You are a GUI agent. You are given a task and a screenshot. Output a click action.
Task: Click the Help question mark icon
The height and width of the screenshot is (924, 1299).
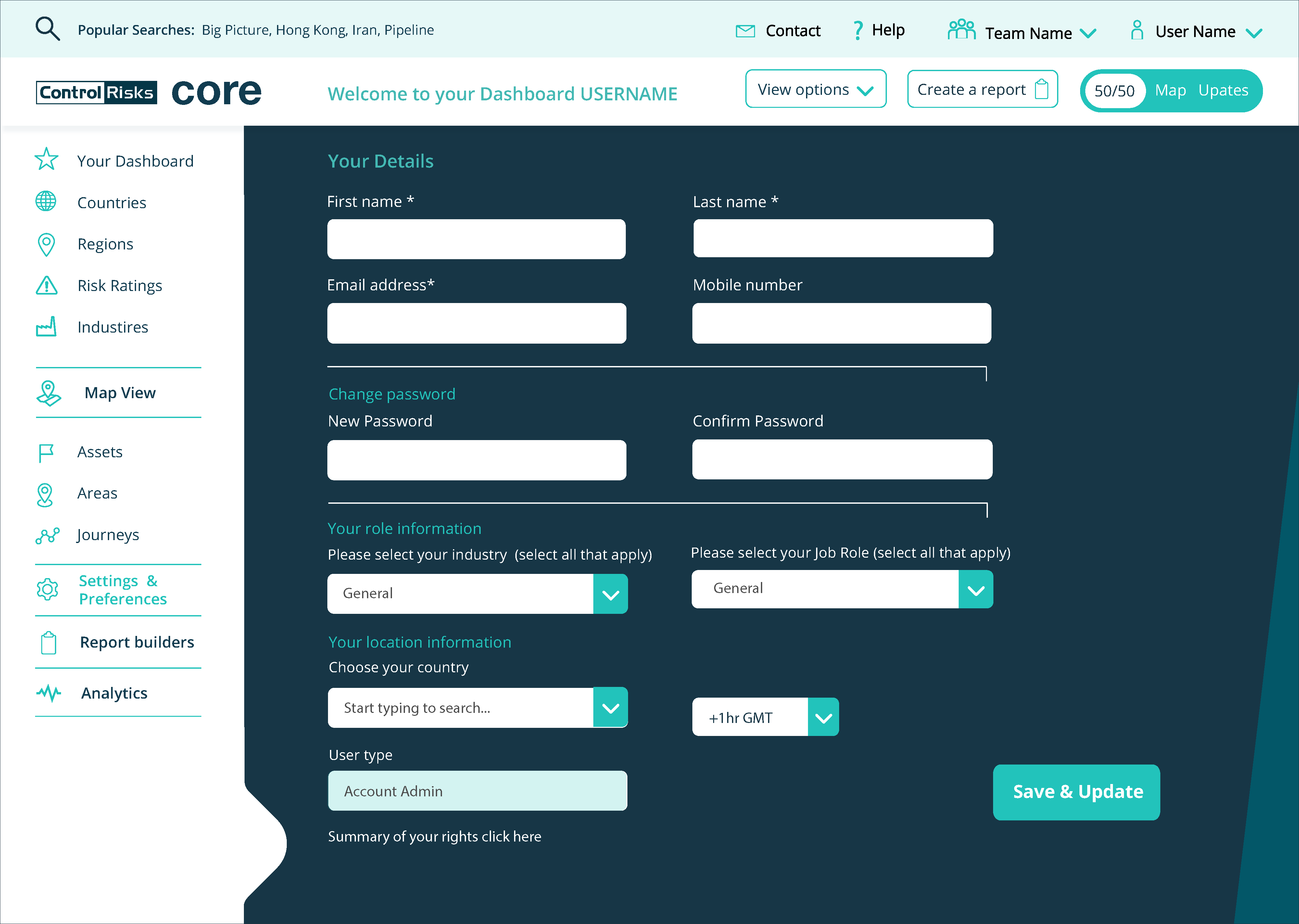tap(858, 30)
